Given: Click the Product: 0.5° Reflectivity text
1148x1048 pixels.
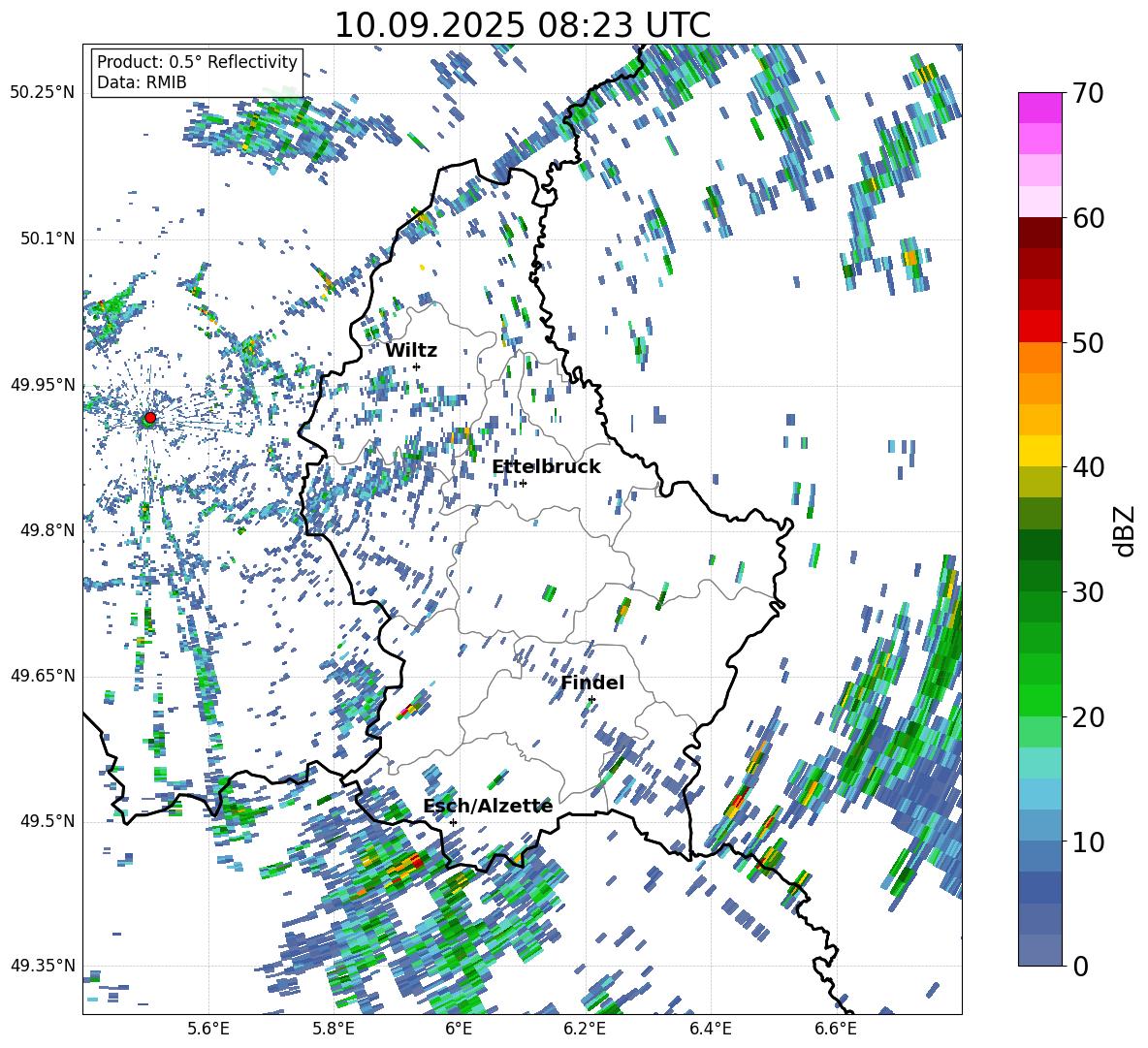Looking at the screenshot, I should tap(197, 61).
